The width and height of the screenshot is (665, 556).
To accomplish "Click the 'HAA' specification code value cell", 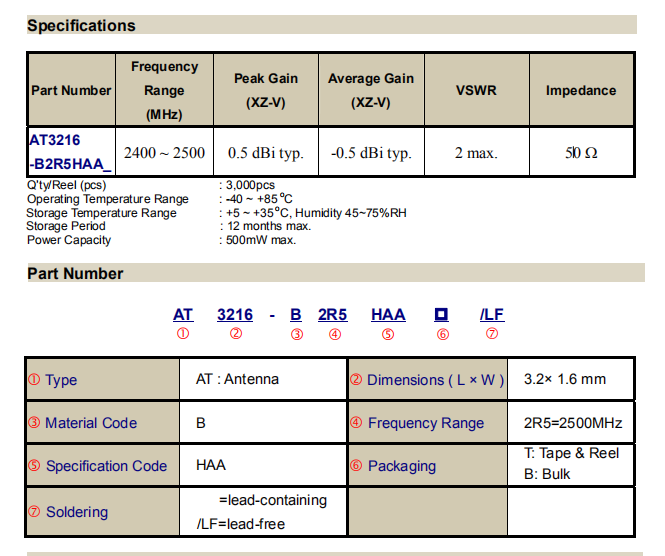I will coord(263,466).
